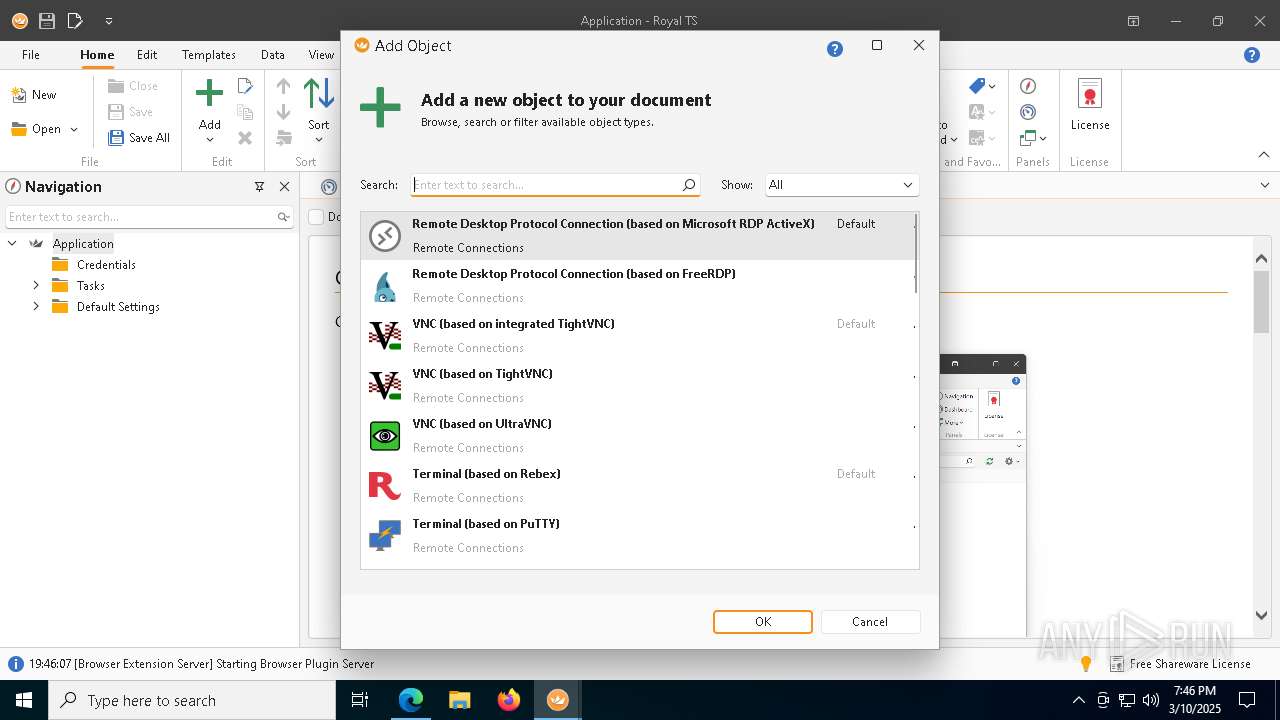Click the duplicate pages icon in Edit group
Viewport: 1280px width, 720px height.
pos(245,112)
